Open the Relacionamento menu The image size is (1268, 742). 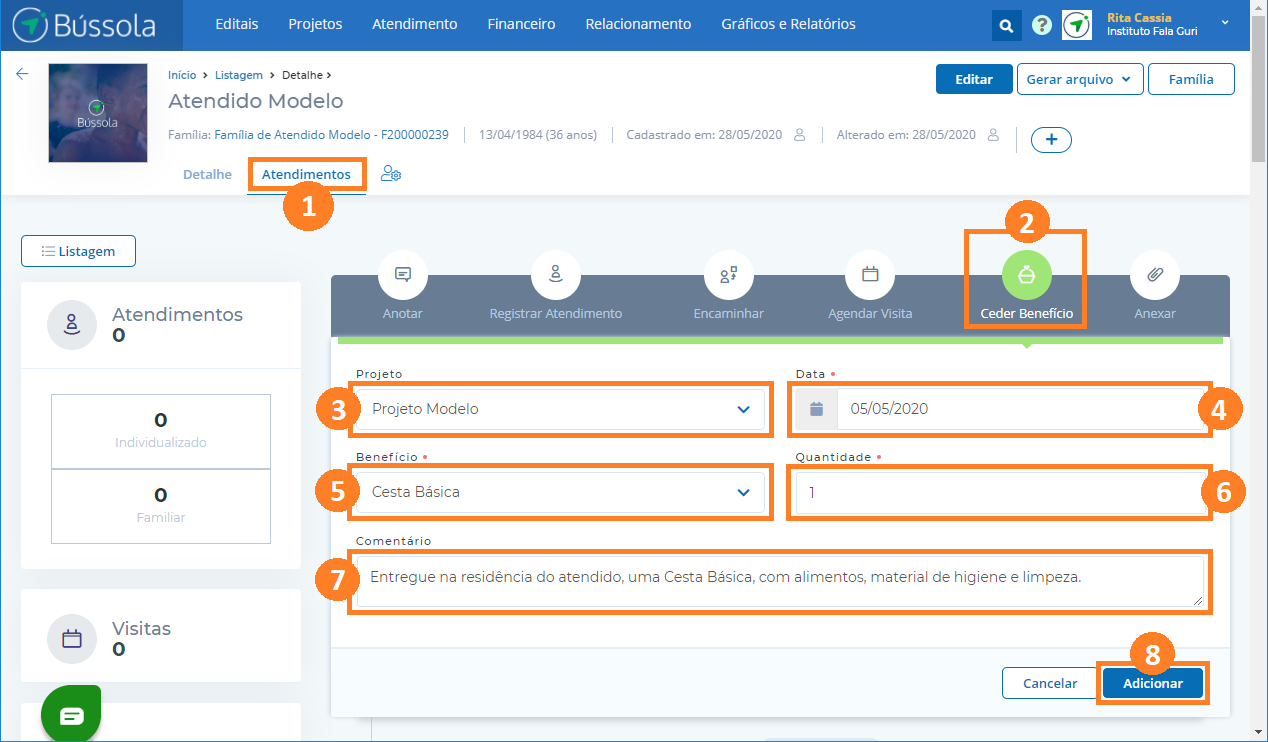click(638, 24)
